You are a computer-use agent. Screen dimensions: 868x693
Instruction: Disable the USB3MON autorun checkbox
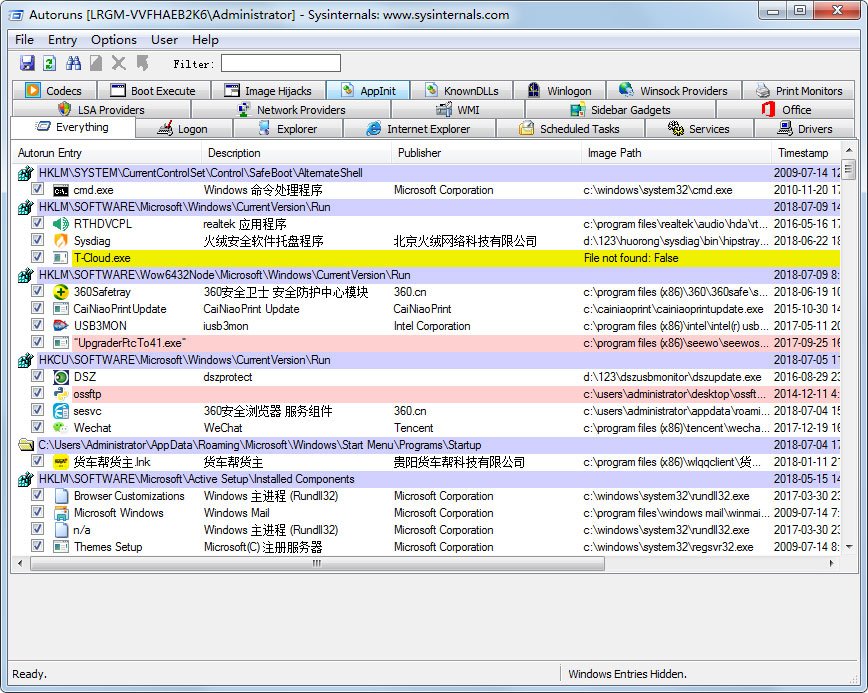(37, 326)
